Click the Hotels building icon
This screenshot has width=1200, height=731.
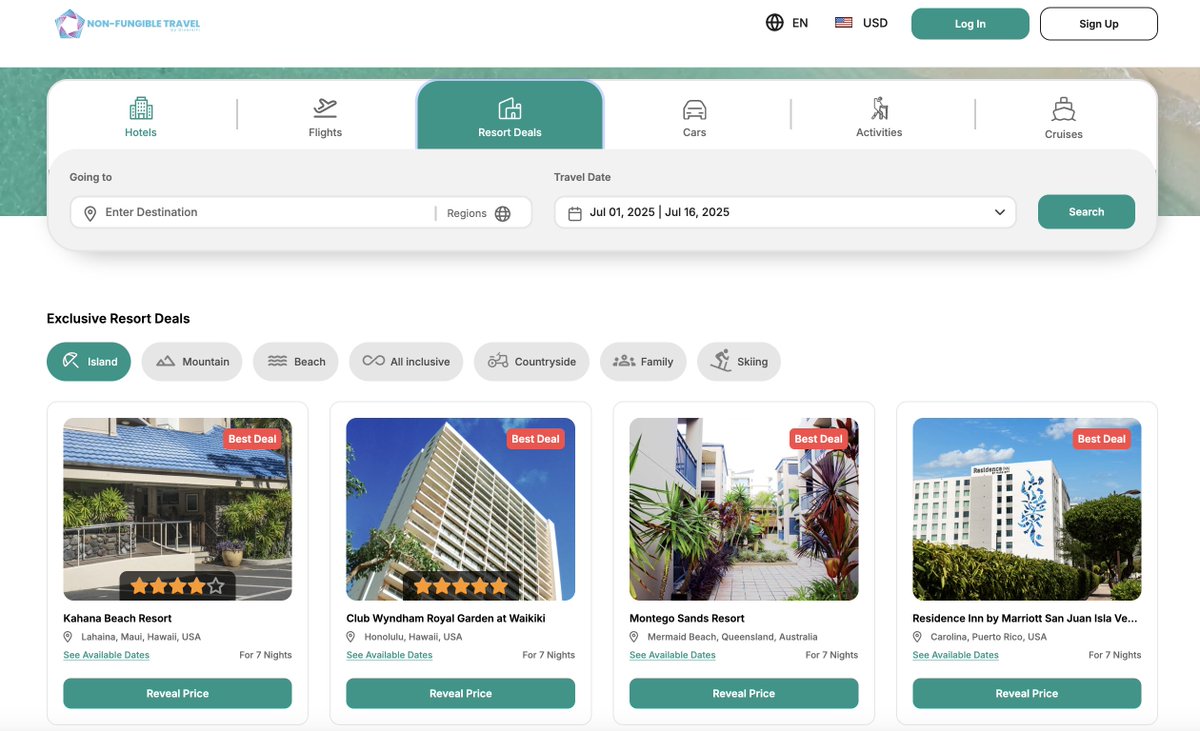coord(141,108)
